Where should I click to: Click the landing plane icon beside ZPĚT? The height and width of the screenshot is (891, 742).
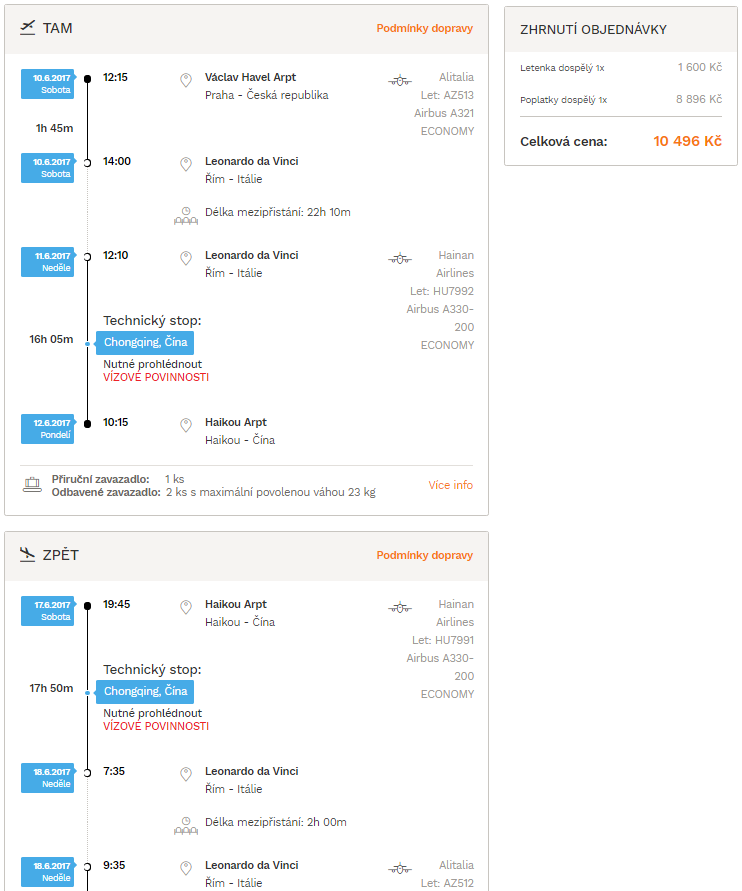coord(27,555)
